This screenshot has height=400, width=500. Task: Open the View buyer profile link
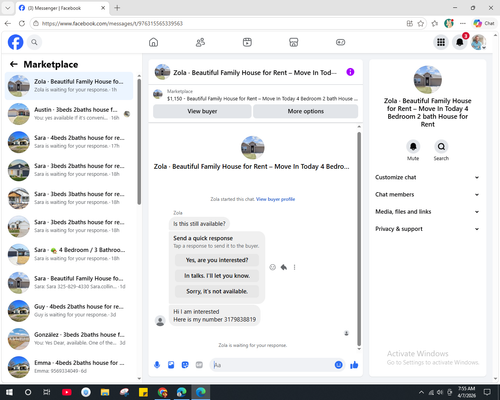pyautogui.click(x=275, y=199)
